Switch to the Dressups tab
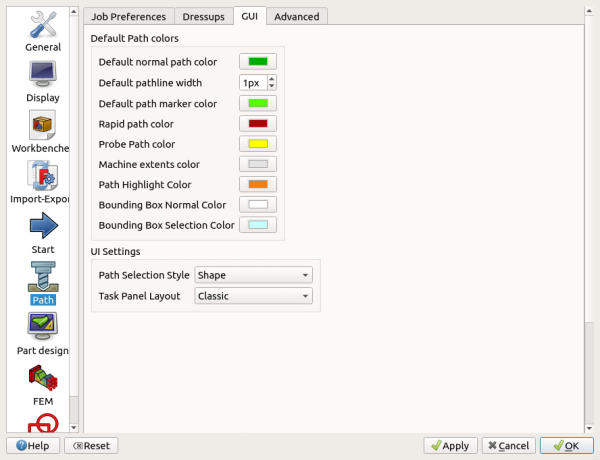 pos(204,17)
